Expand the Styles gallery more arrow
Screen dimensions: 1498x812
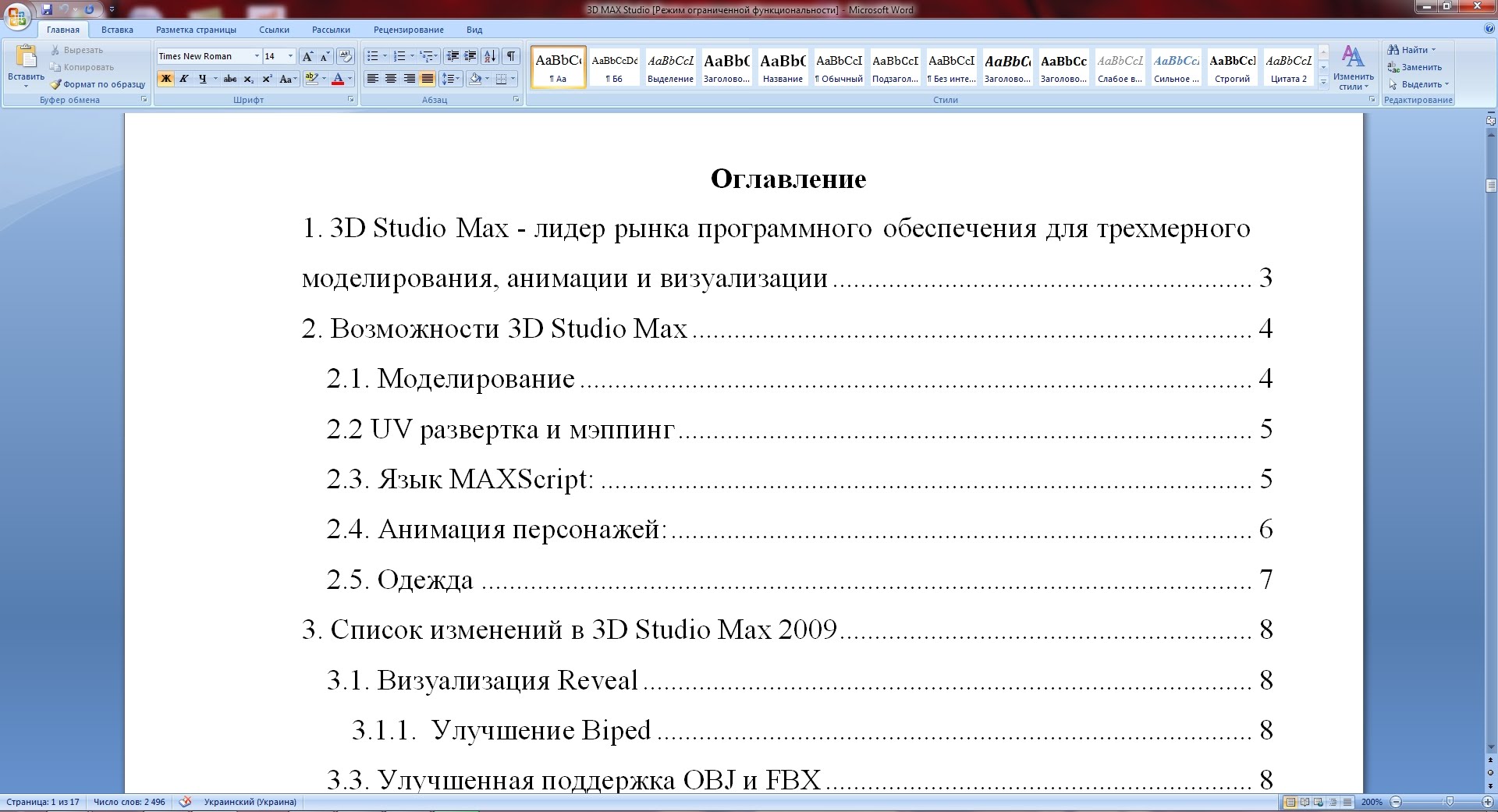[1324, 82]
